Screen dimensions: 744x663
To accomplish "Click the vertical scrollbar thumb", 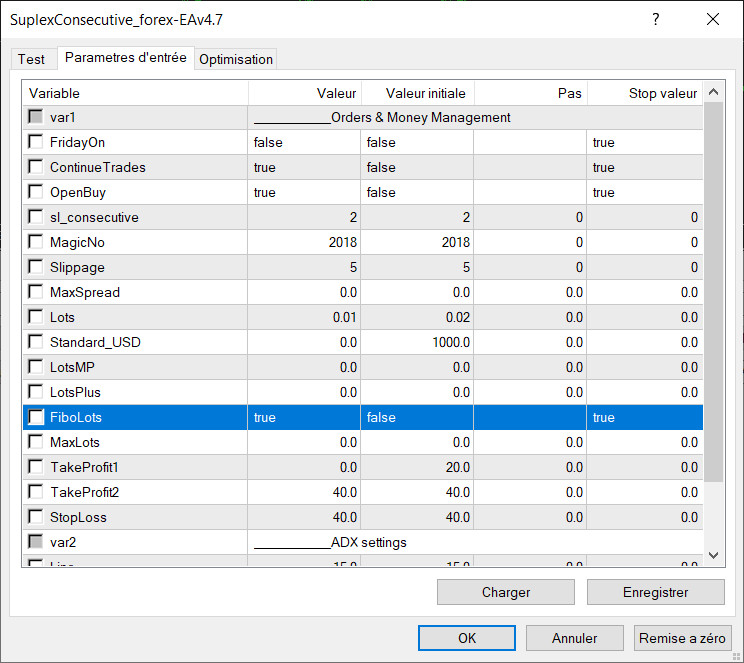I will (x=713, y=290).
